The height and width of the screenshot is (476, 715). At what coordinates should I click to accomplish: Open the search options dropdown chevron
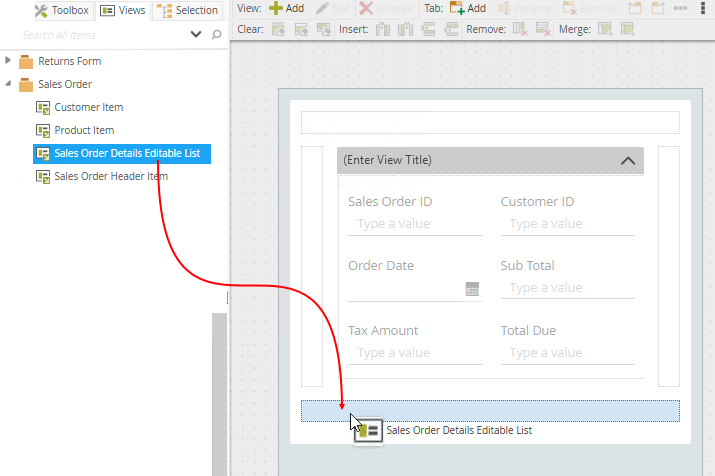[x=196, y=34]
